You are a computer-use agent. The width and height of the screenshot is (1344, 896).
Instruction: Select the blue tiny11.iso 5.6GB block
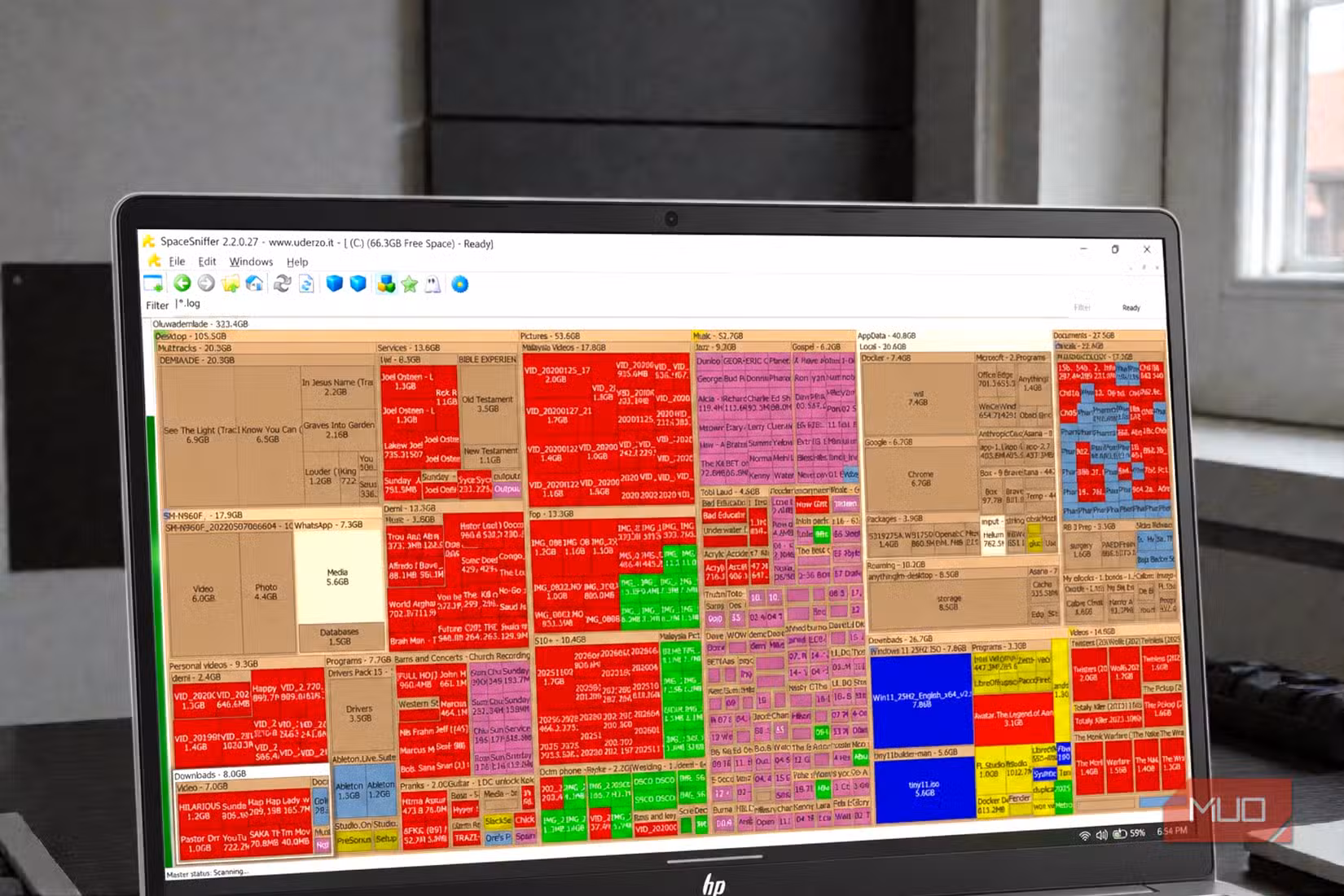[x=924, y=789]
